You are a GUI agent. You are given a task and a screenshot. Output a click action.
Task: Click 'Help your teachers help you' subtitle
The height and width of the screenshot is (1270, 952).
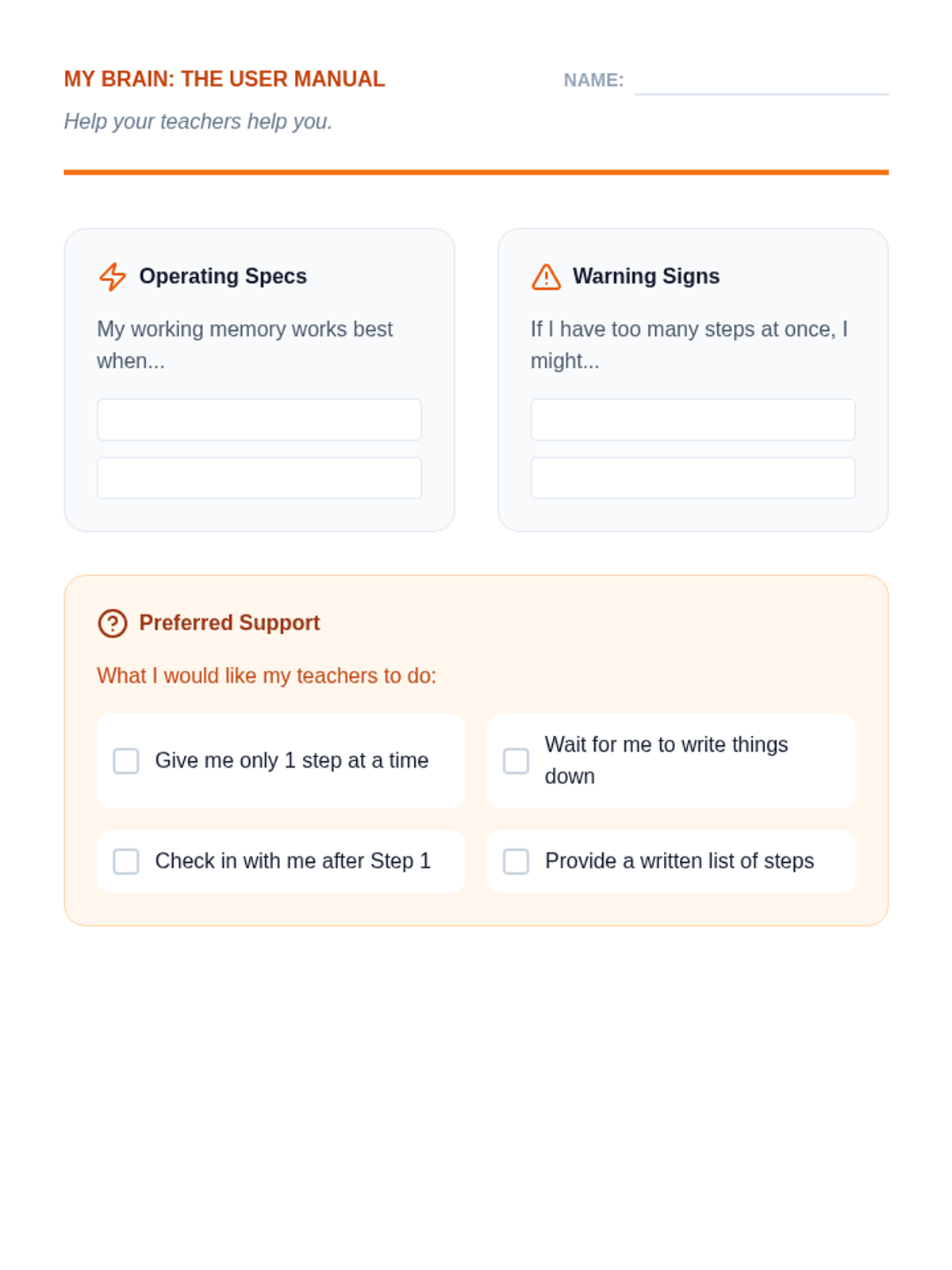pos(198,121)
